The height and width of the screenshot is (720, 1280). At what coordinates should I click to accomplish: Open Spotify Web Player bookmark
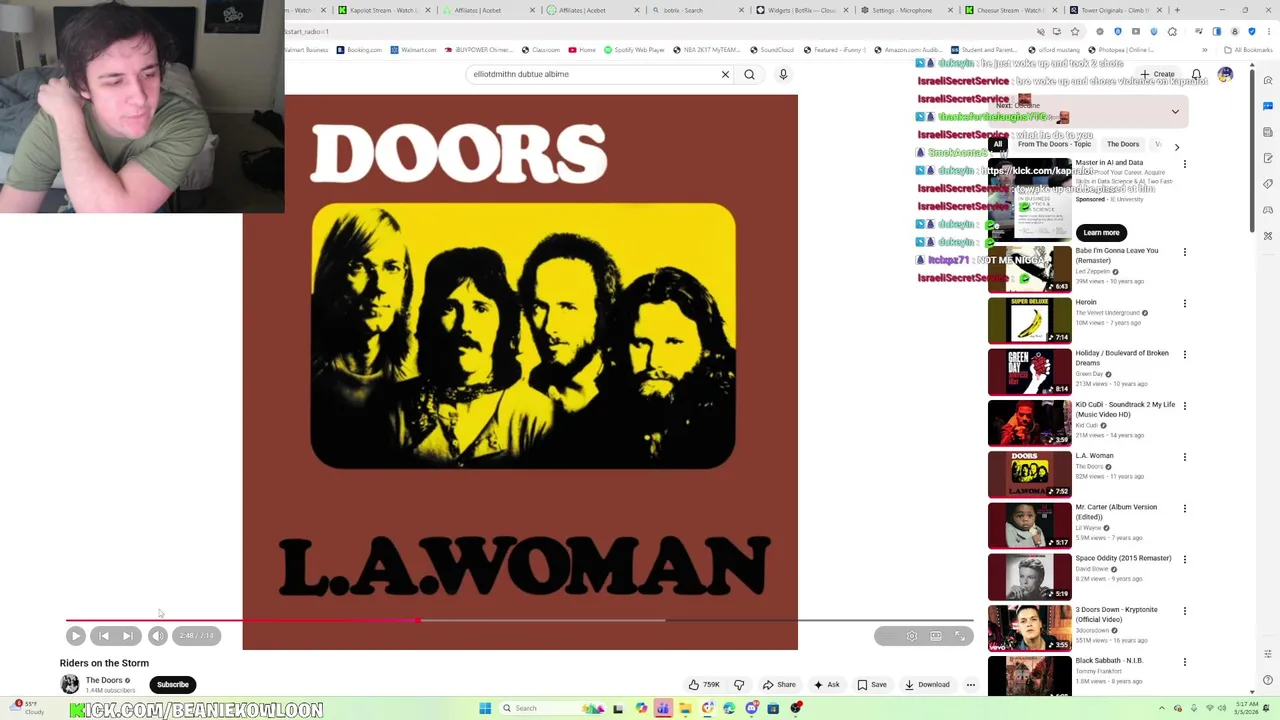click(x=634, y=50)
